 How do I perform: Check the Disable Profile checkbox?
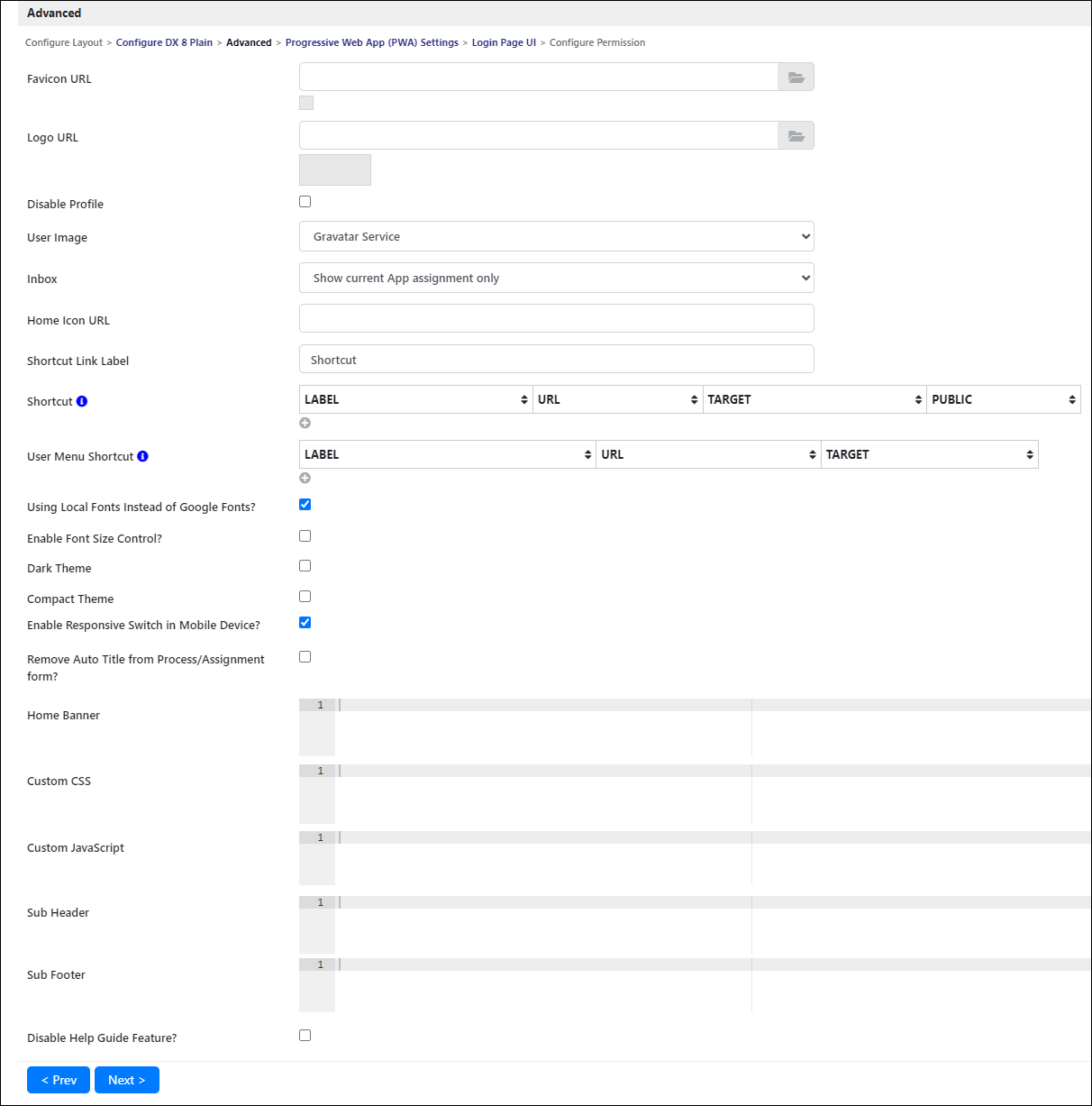(x=305, y=202)
